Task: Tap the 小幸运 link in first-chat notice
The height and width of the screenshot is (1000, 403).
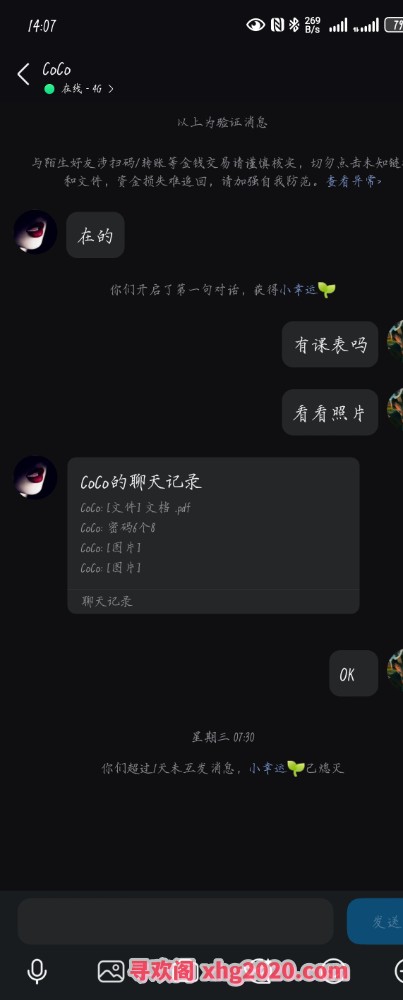Action: (298, 290)
